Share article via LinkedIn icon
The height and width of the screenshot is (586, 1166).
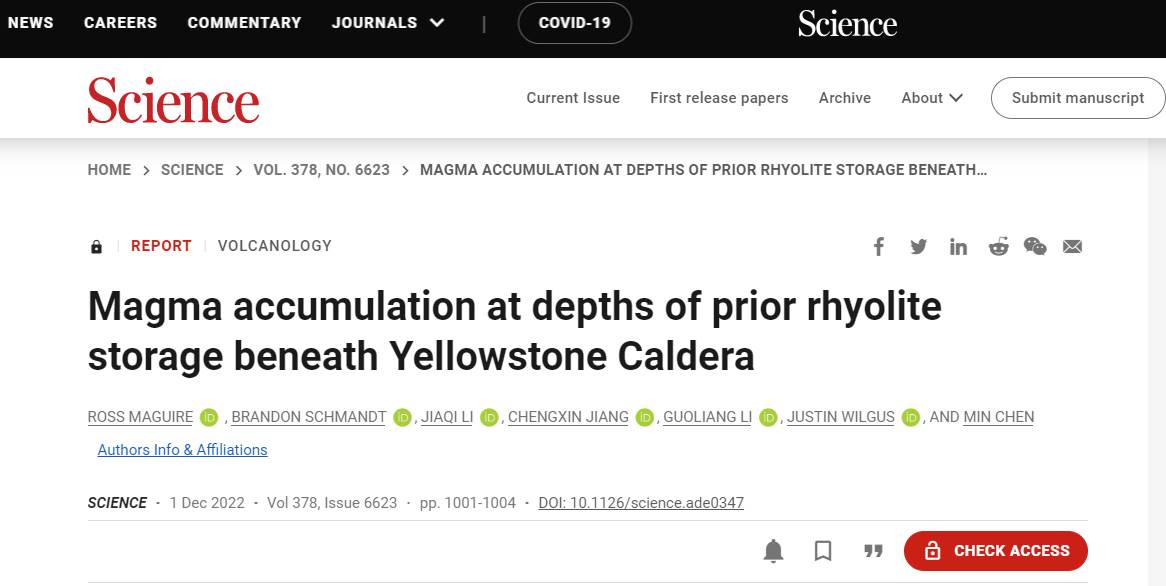click(958, 246)
